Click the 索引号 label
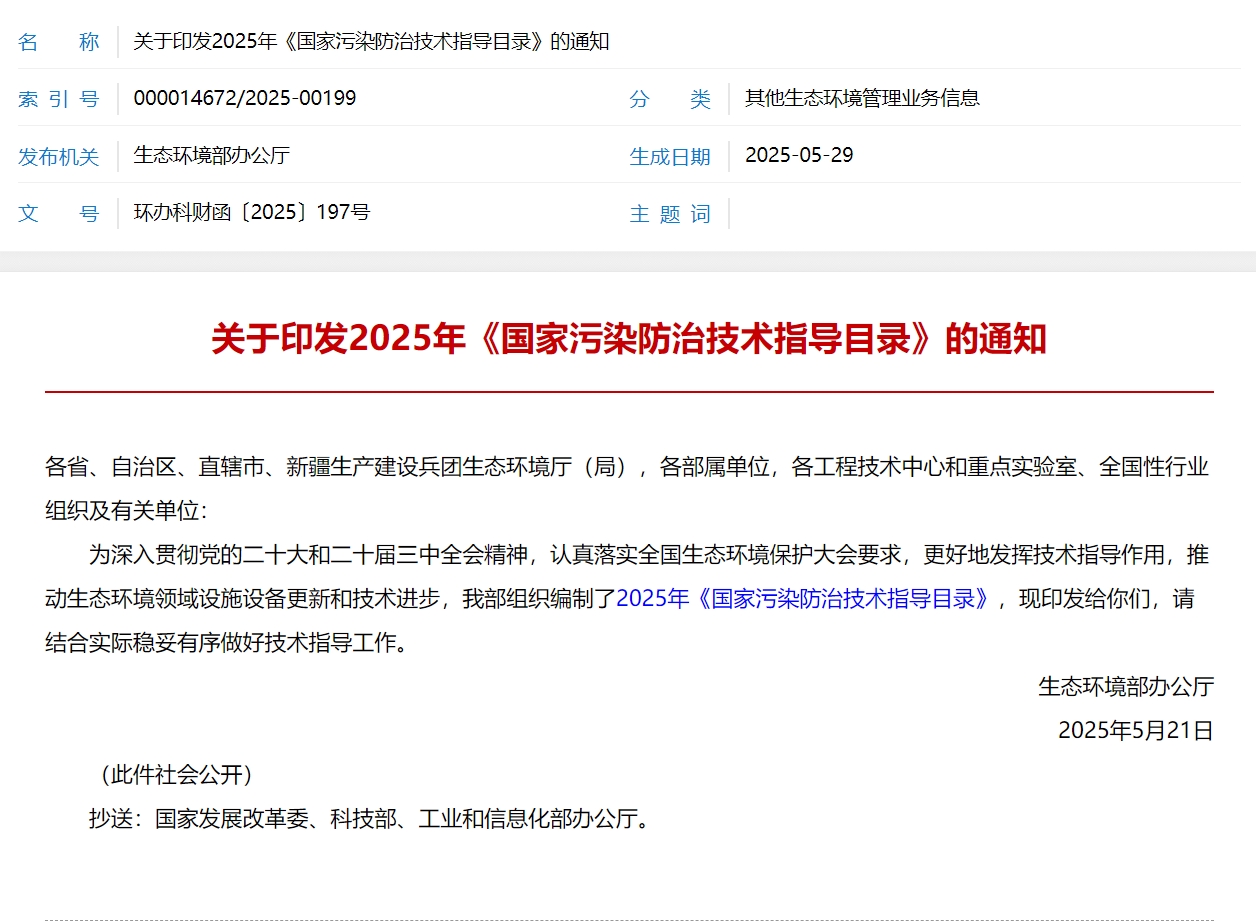Viewport: 1256px width, 922px height. [x=59, y=99]
